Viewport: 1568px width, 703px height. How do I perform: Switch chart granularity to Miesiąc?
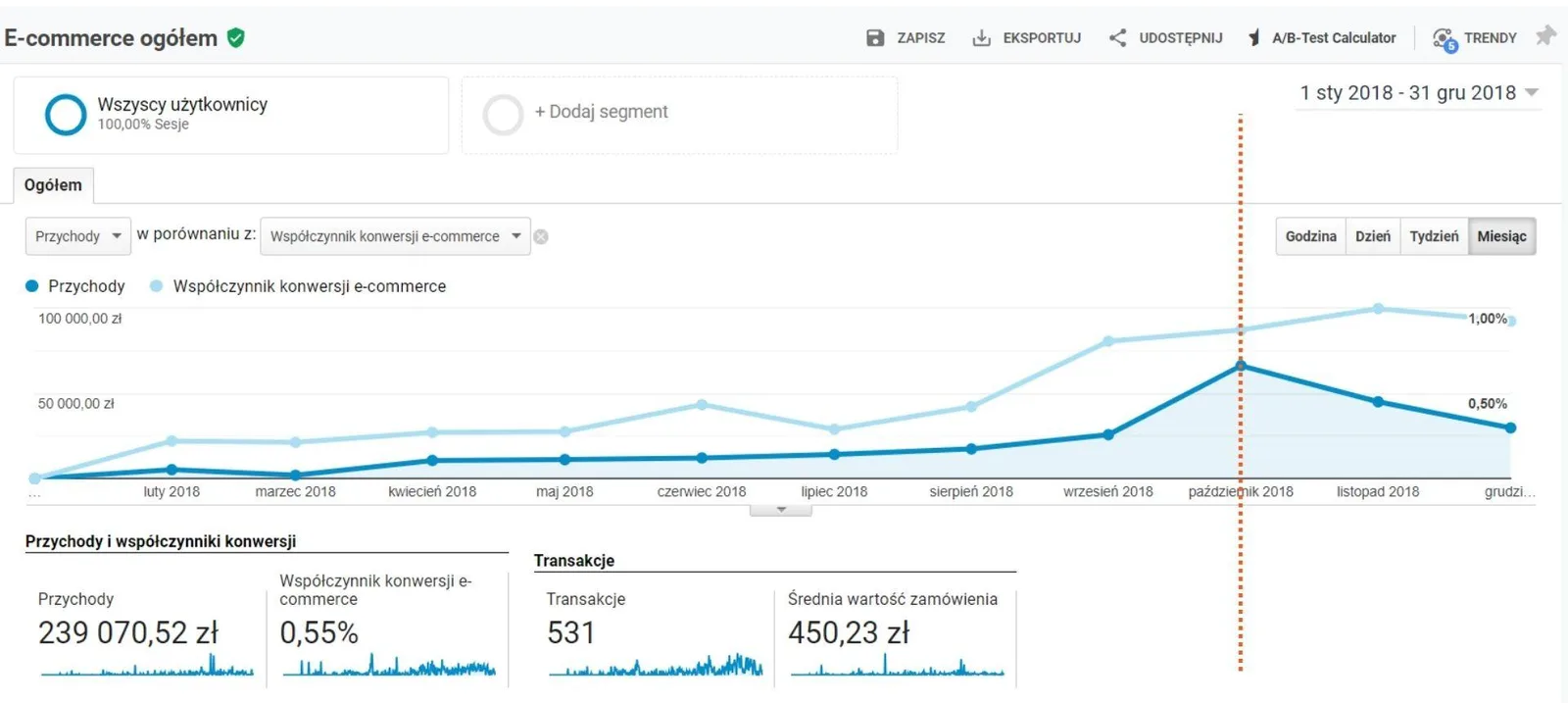tap(1501, 236)
